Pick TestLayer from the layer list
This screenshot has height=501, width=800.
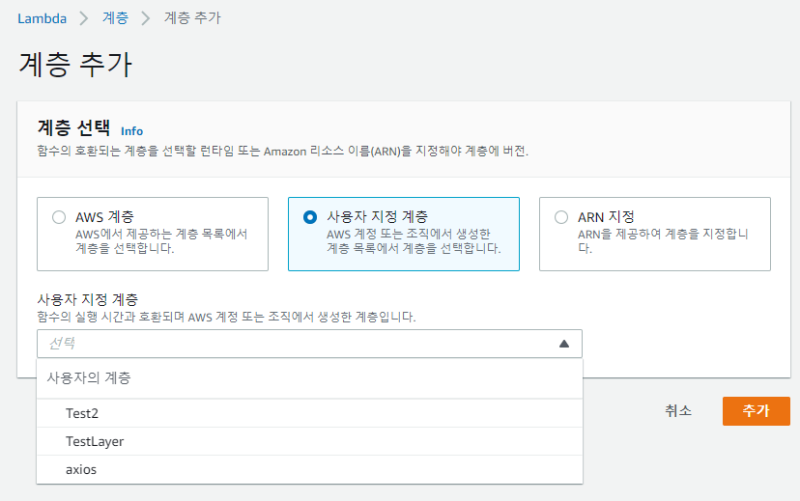click(x=94, y=441)
